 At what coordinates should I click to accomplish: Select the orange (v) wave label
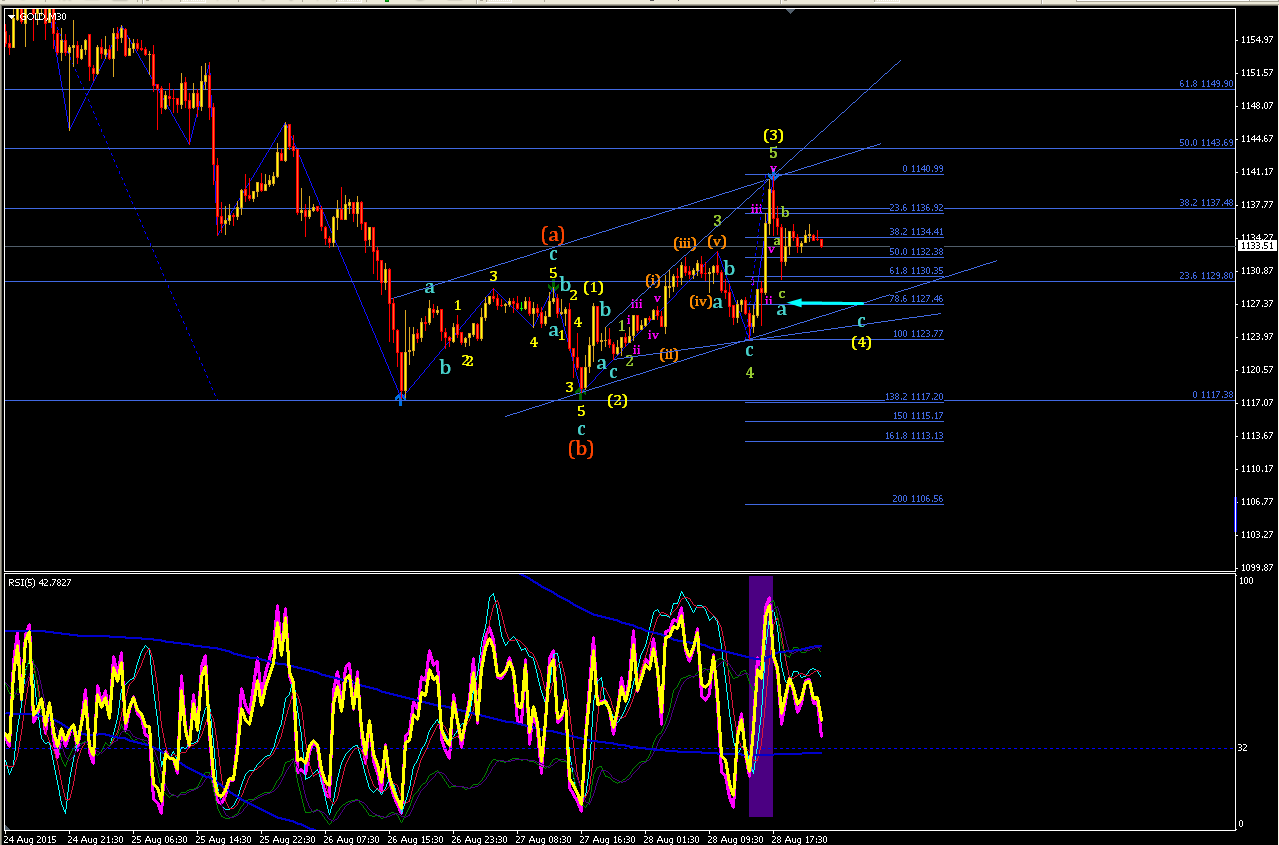click(x=717, y=242)
